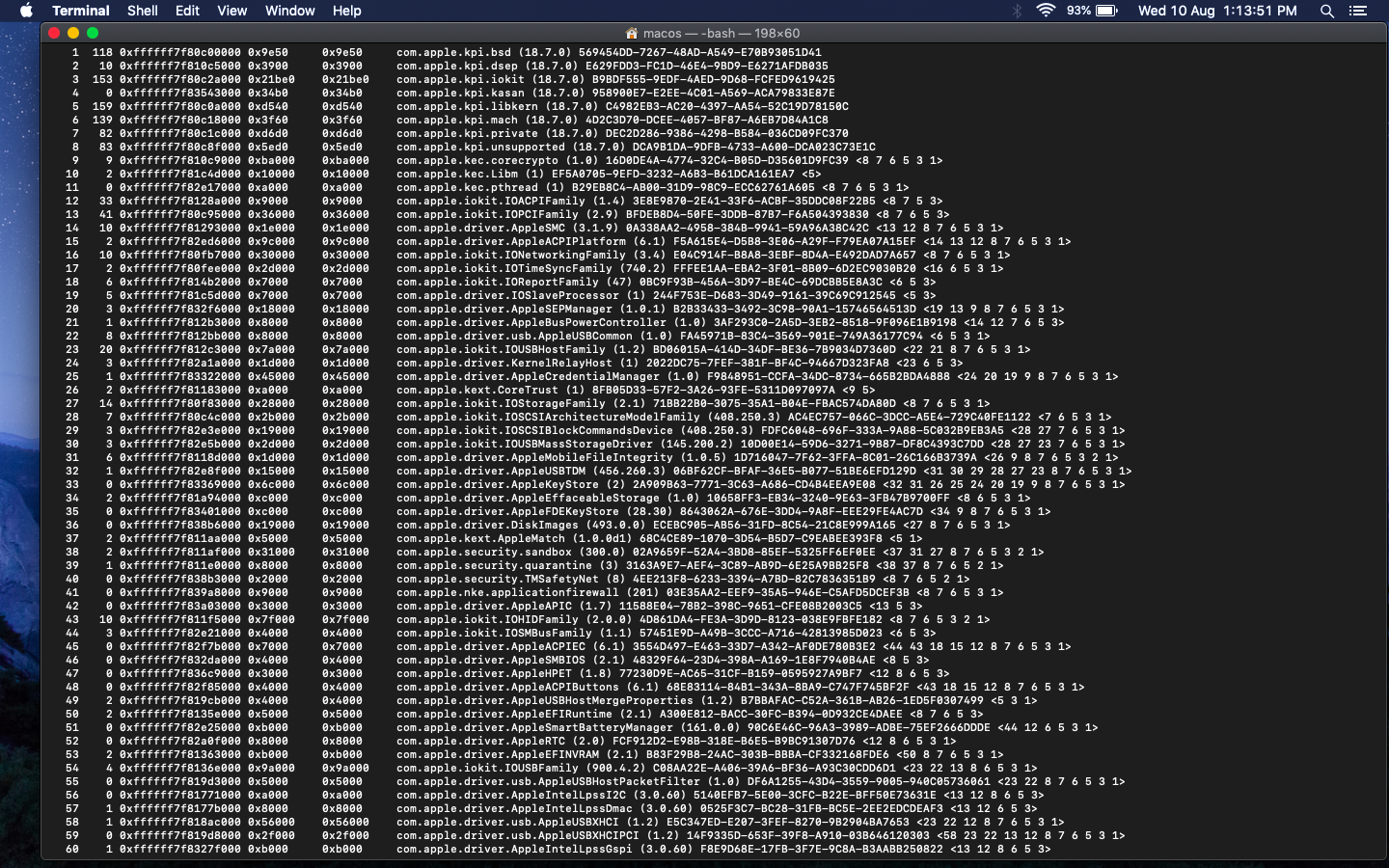
Task: Zoom the Terminal window with green button
Action: [x=93, y=33]
